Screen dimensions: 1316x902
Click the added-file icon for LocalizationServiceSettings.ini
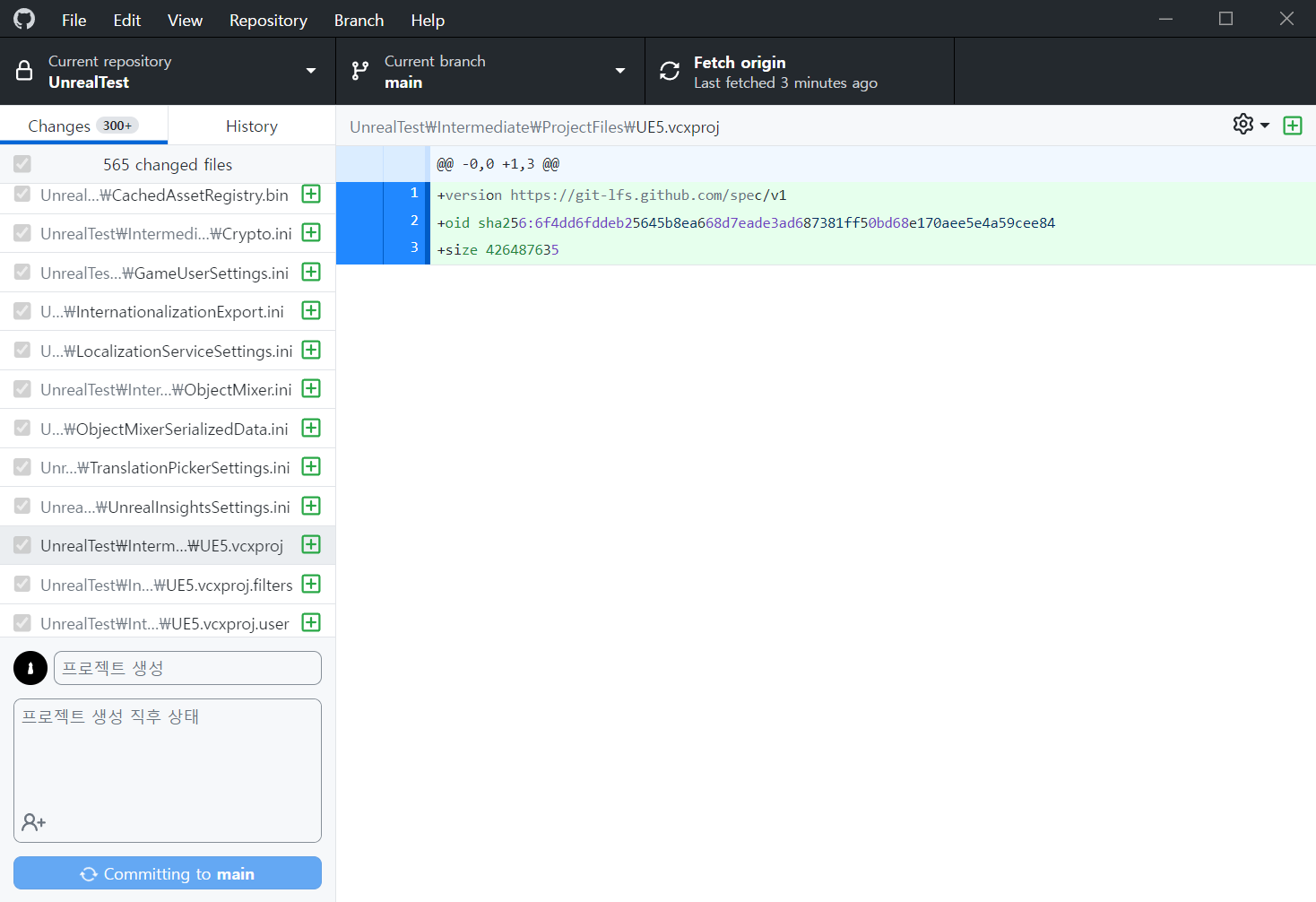(311, 350)
